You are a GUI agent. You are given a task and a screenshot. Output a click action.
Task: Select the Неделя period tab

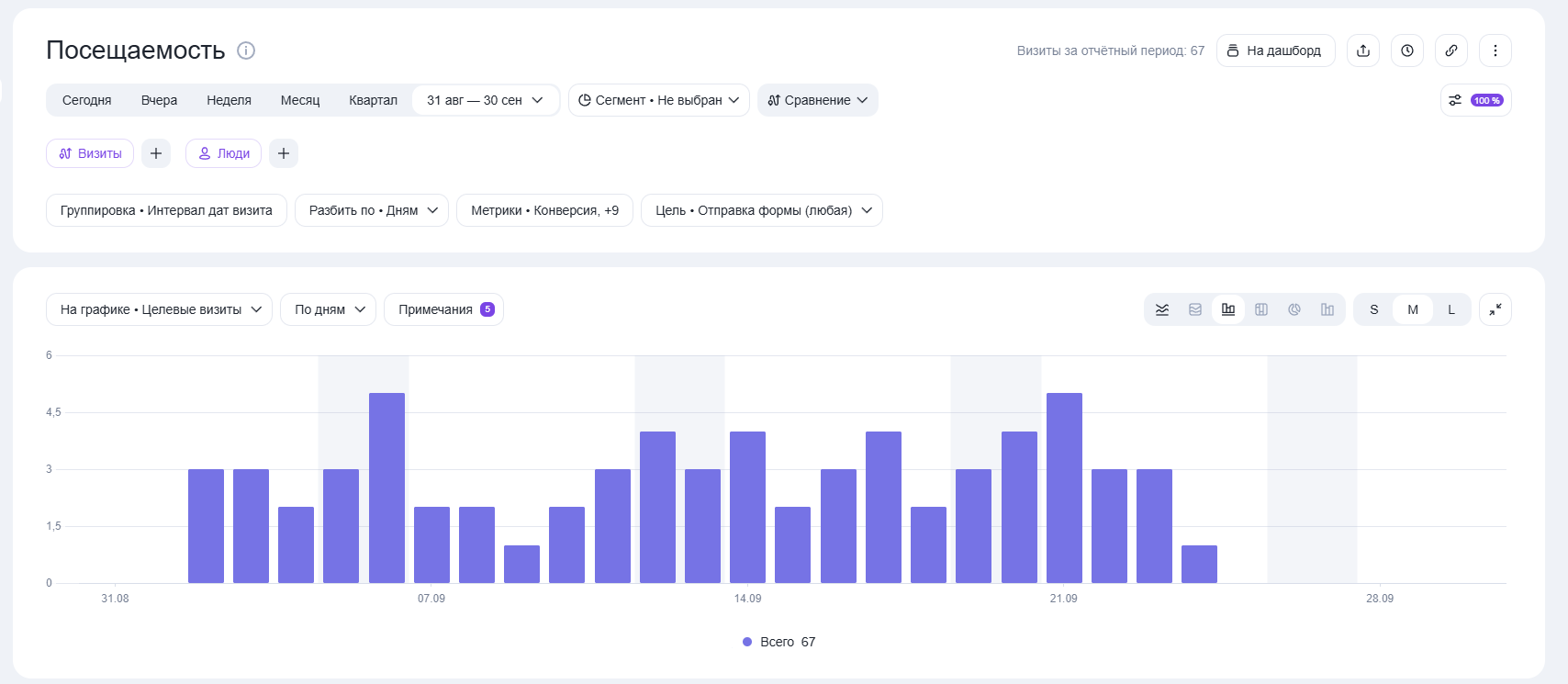[229, 100]
